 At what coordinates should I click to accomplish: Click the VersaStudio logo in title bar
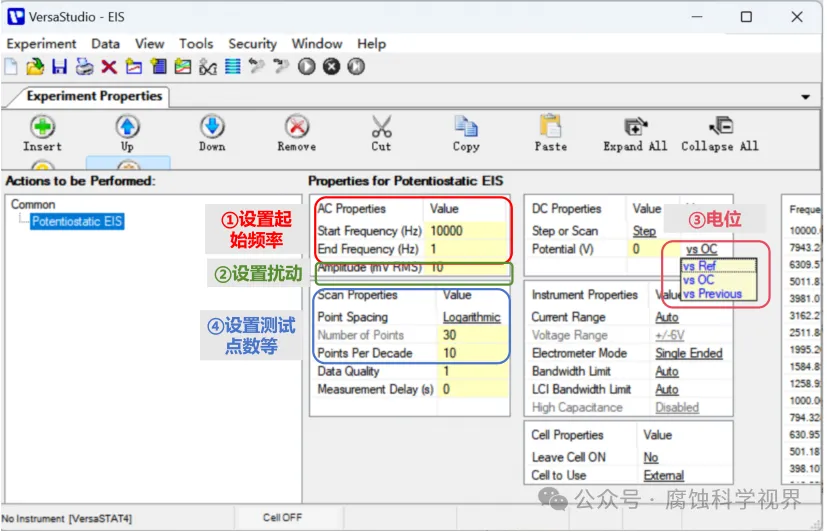(15, 16)
